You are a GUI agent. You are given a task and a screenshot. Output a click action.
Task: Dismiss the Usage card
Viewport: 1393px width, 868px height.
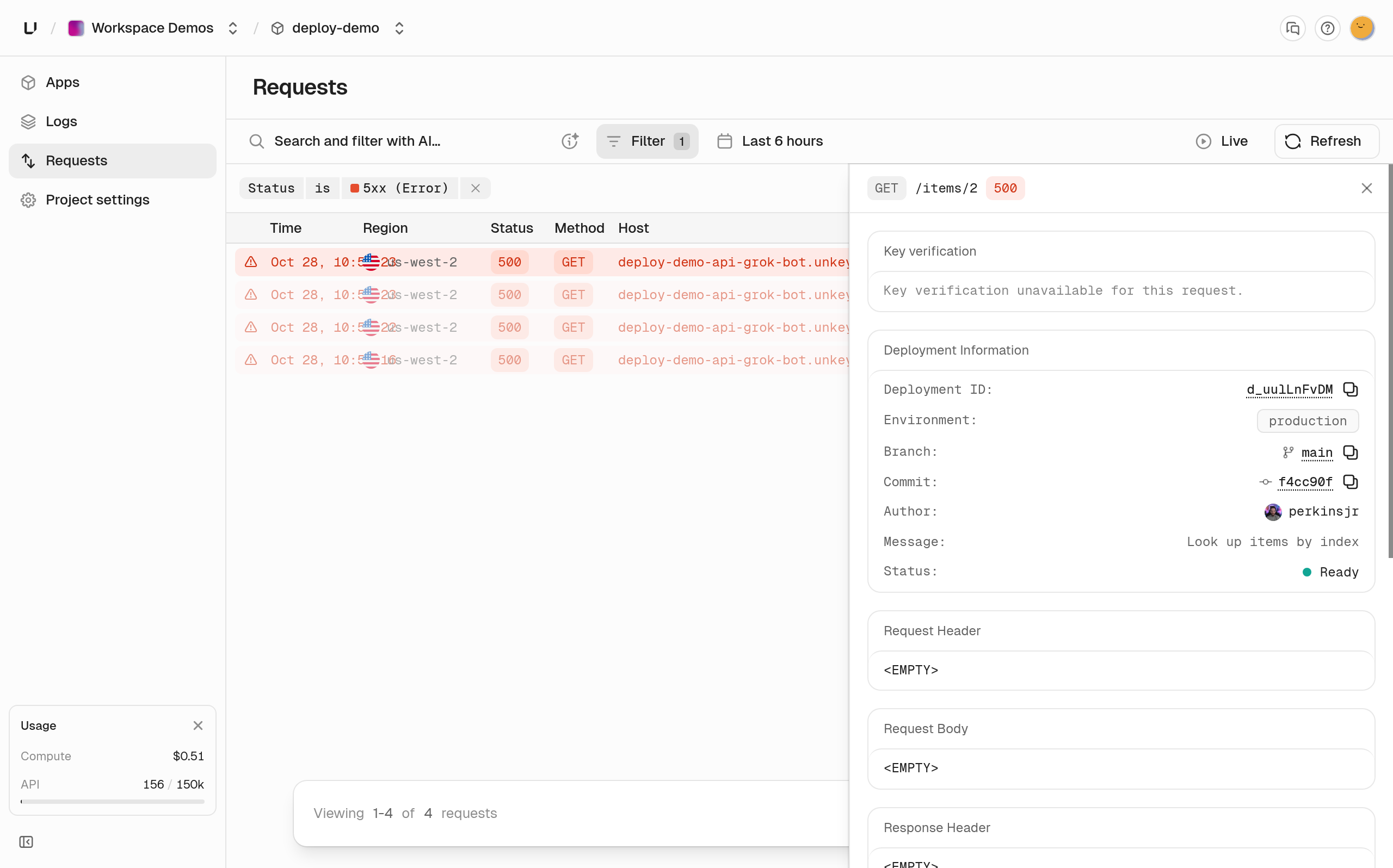(x=198, y=726)
